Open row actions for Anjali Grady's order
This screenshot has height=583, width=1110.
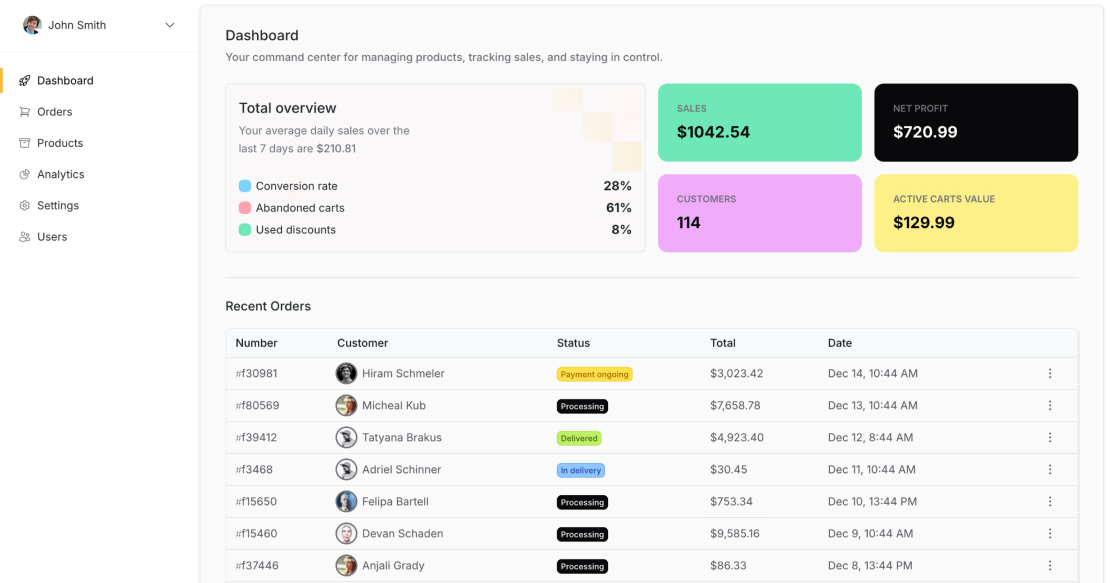point(1050,566)
